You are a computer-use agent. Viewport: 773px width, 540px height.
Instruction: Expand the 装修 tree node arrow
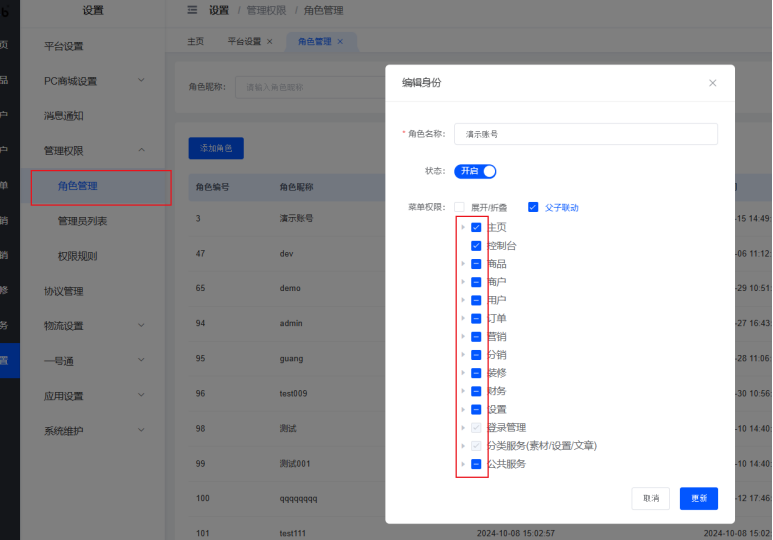[463, 373]
